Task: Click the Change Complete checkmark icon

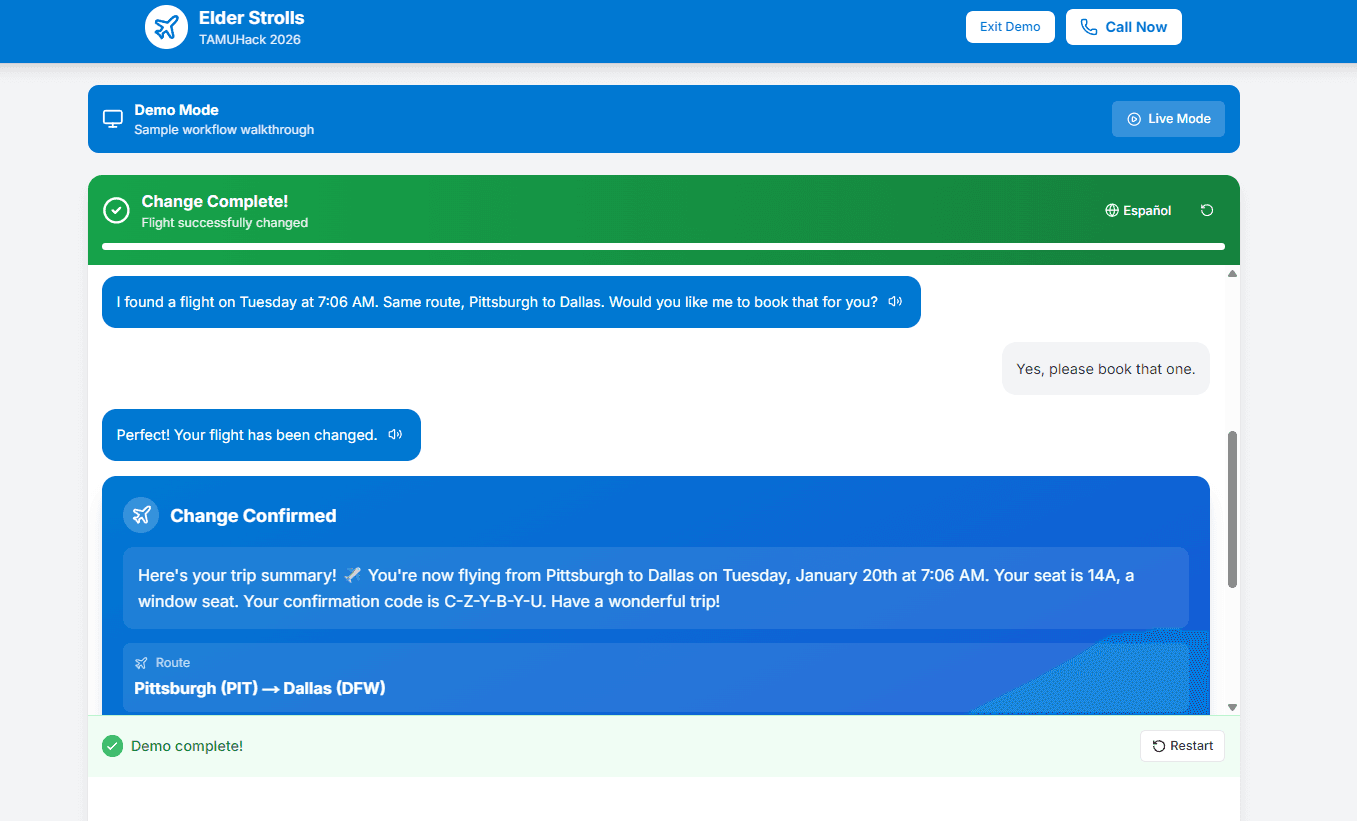Action: (x=117, y=210)
